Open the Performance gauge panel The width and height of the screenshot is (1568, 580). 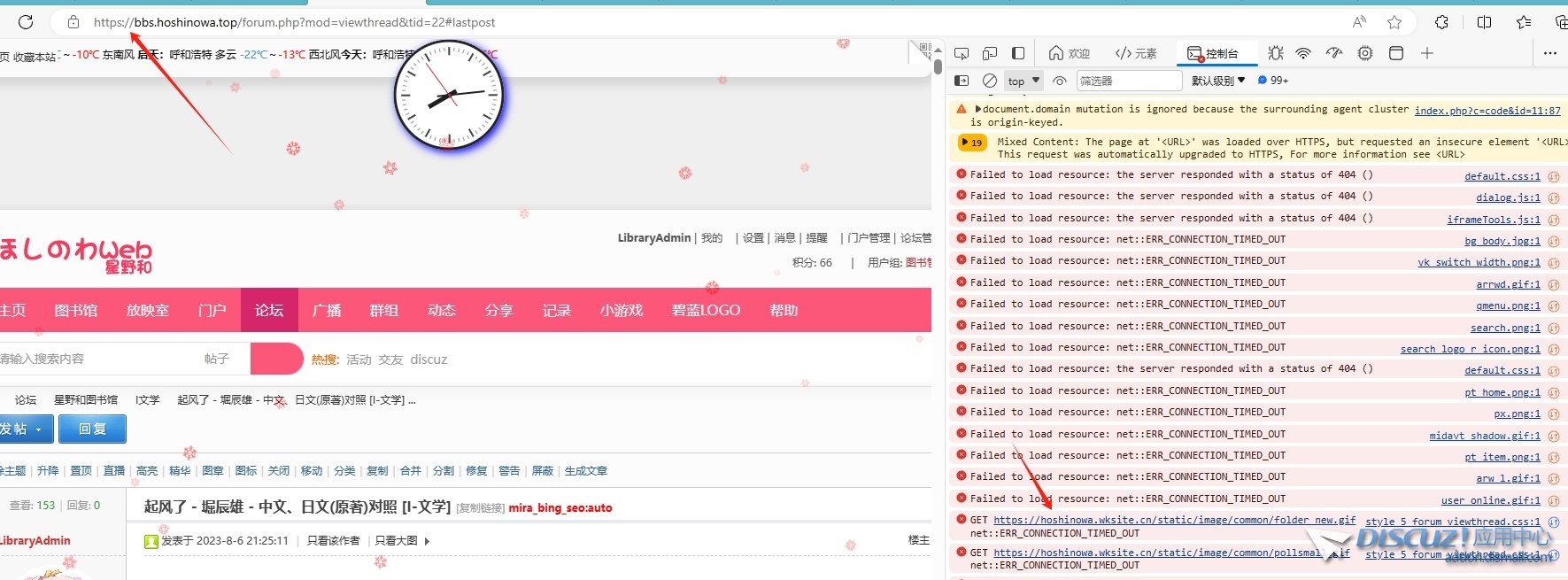coord(1334,53)
